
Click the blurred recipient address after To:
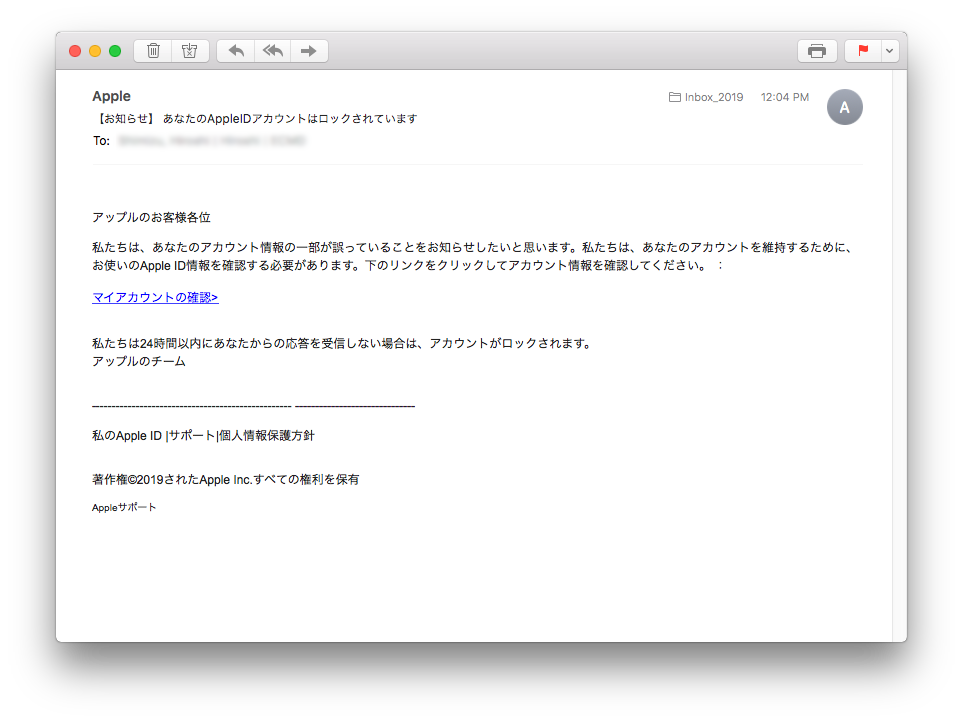(212, 141)
